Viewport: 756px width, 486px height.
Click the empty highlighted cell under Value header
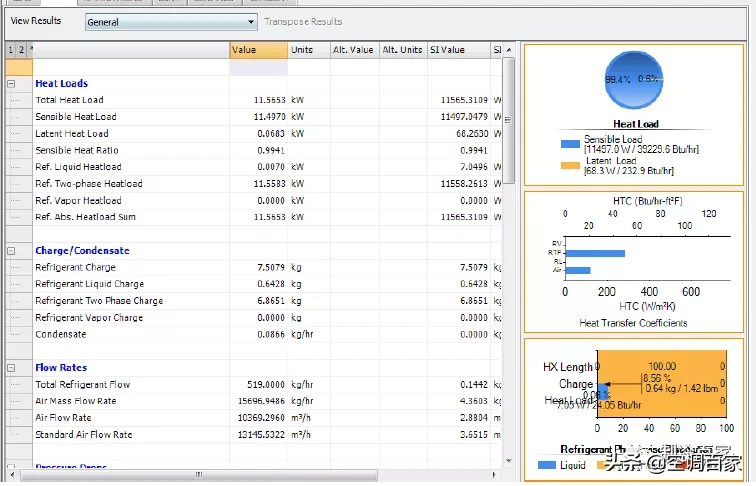click(258, 67)
